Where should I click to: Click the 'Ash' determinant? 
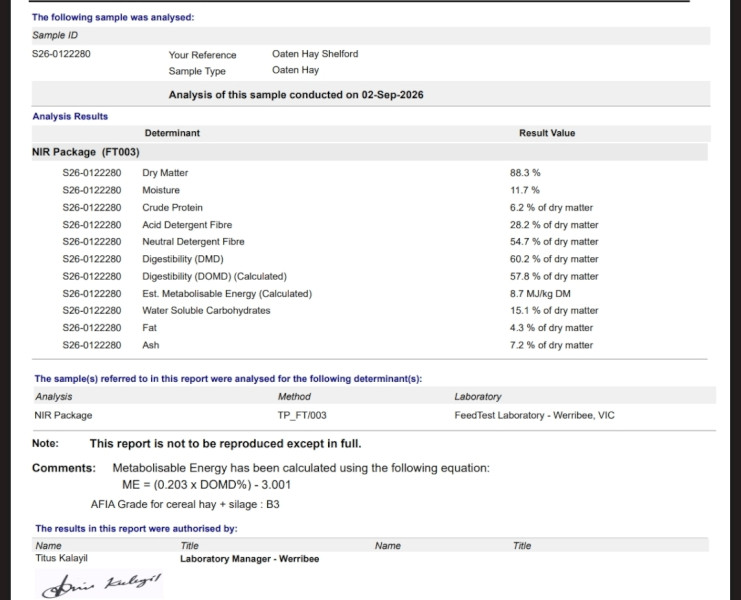pyautogui.click(x=151, y=345)
